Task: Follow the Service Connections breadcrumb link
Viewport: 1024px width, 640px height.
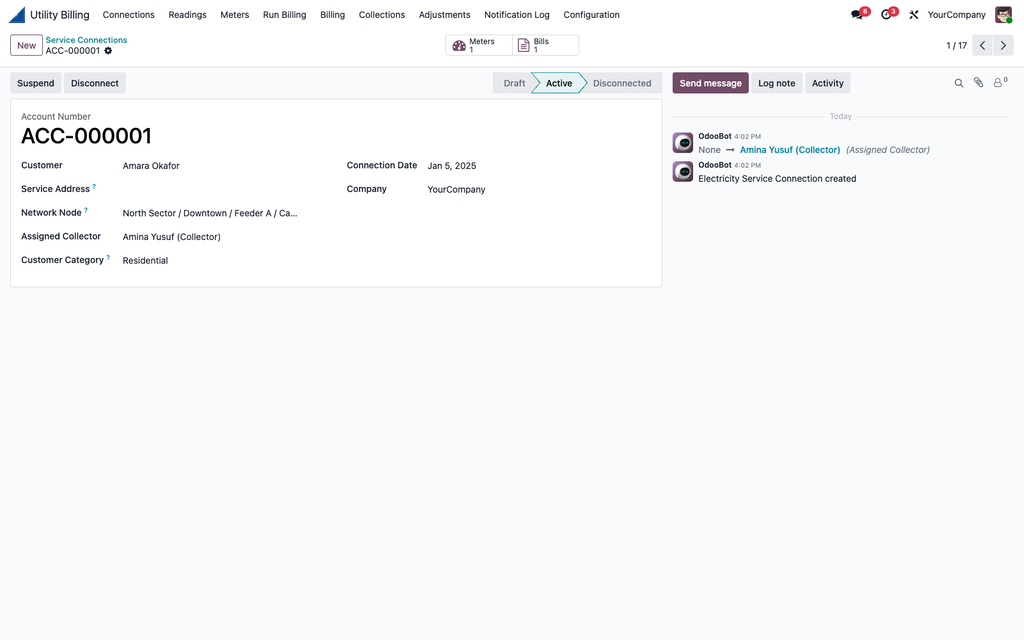Action: click(86, 40)
